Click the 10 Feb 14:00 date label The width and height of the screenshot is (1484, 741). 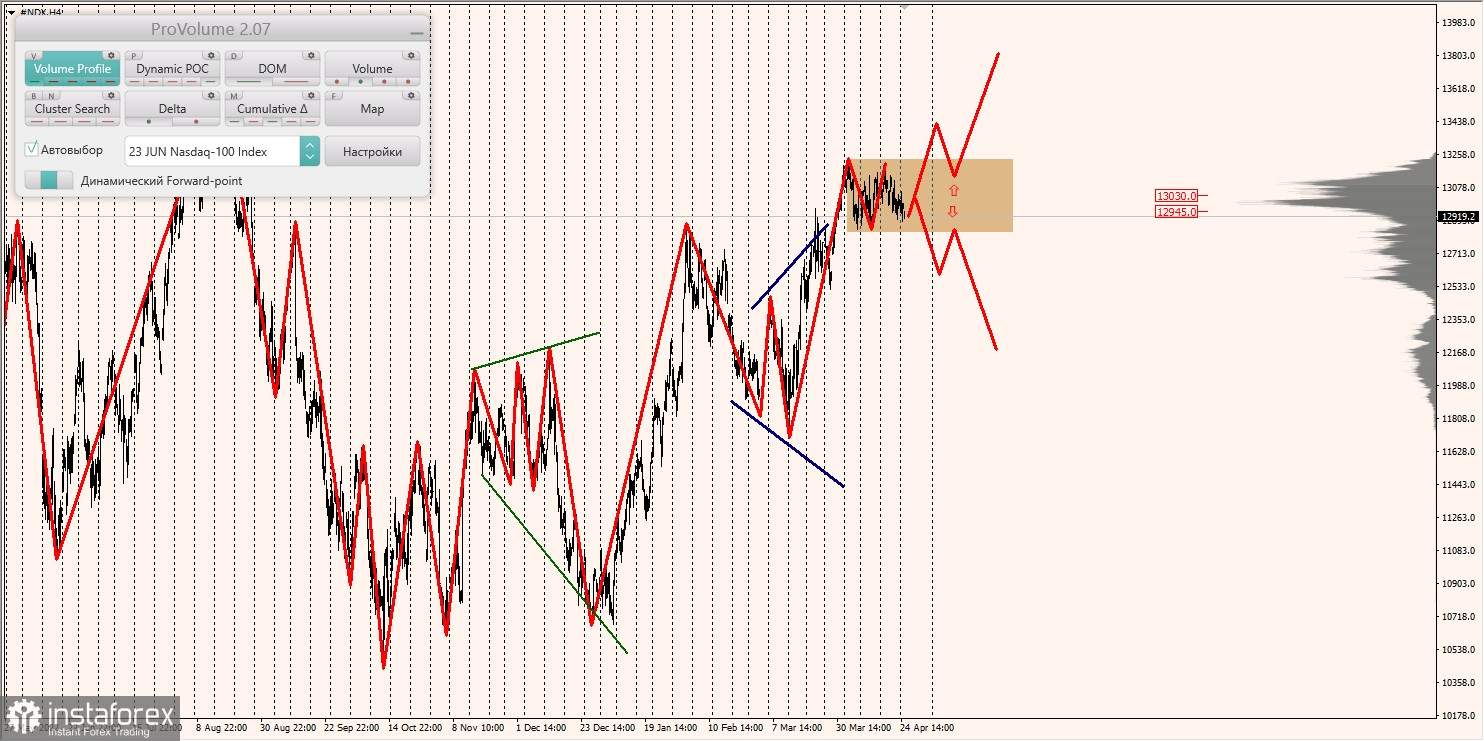click(735, 728)
